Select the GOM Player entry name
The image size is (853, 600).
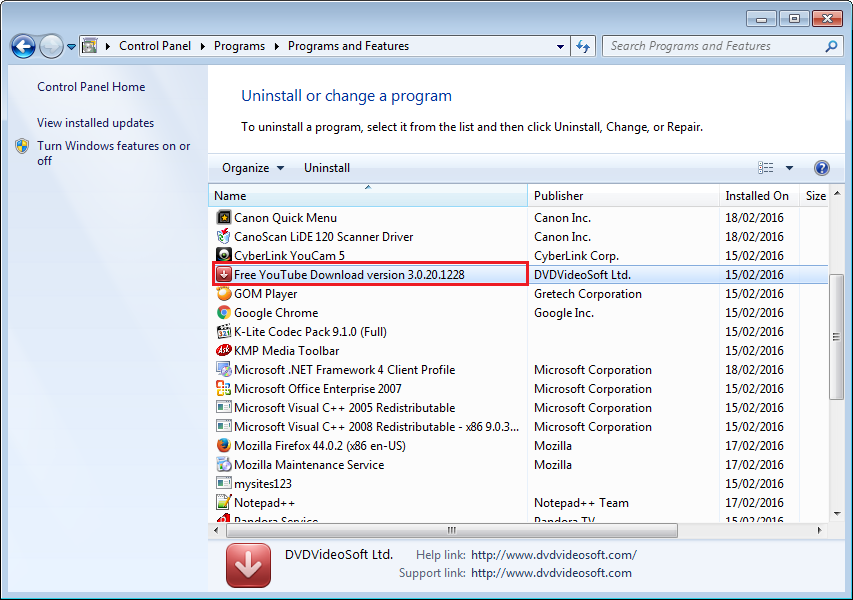[x=265, y=294]
